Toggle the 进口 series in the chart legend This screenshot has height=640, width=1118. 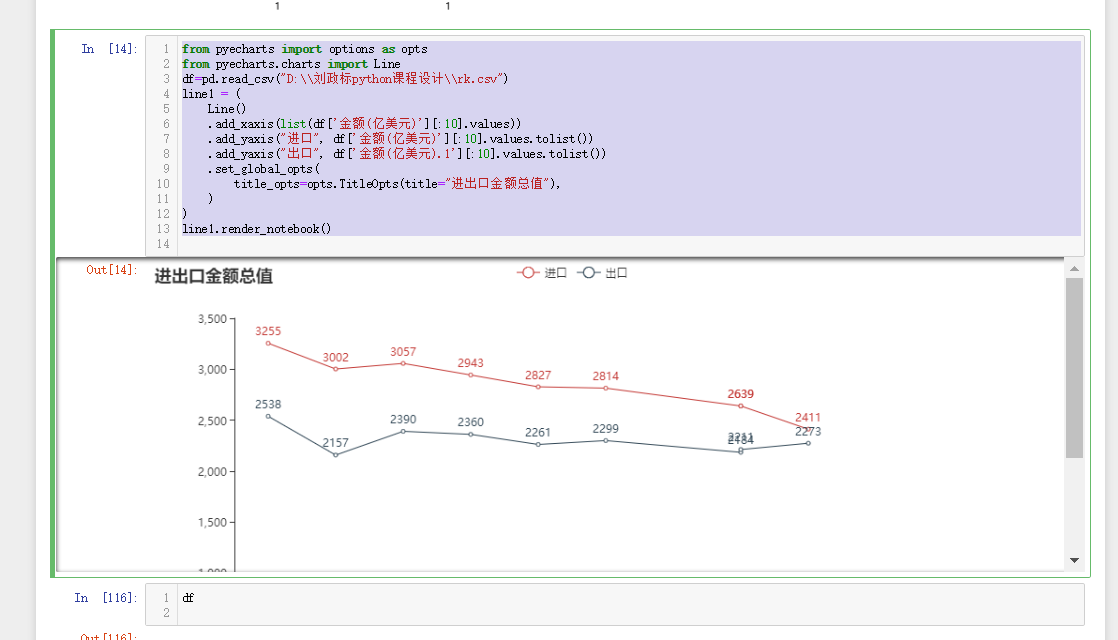[542, 273]
